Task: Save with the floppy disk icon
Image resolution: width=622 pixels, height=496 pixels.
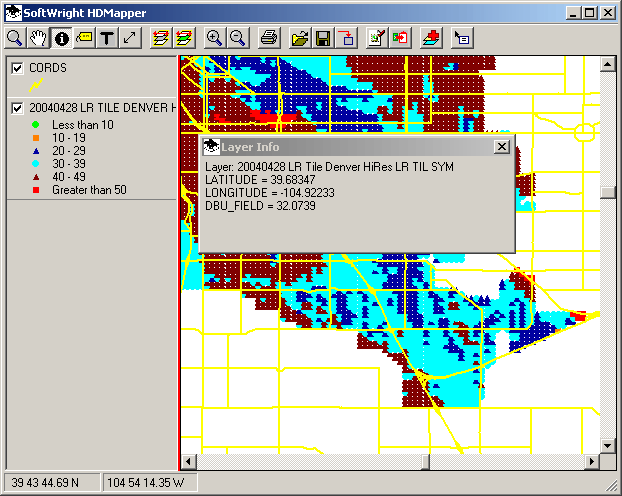Action: click(x=323, y=38)
